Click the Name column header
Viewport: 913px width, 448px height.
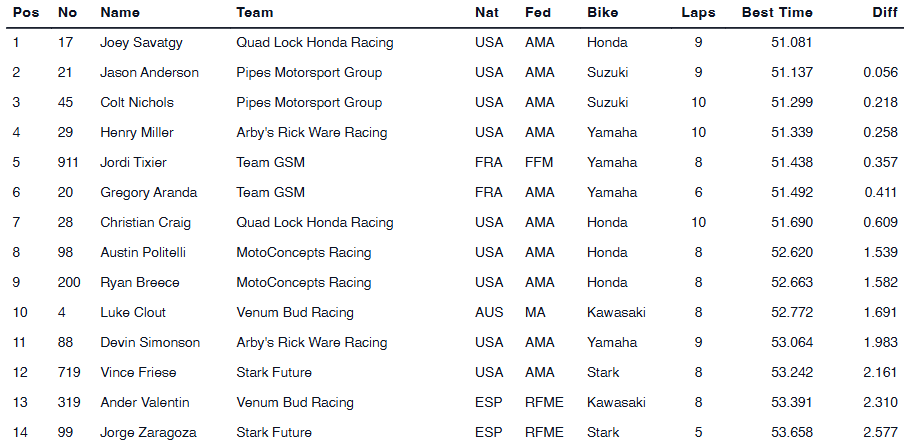pos(120,13)
